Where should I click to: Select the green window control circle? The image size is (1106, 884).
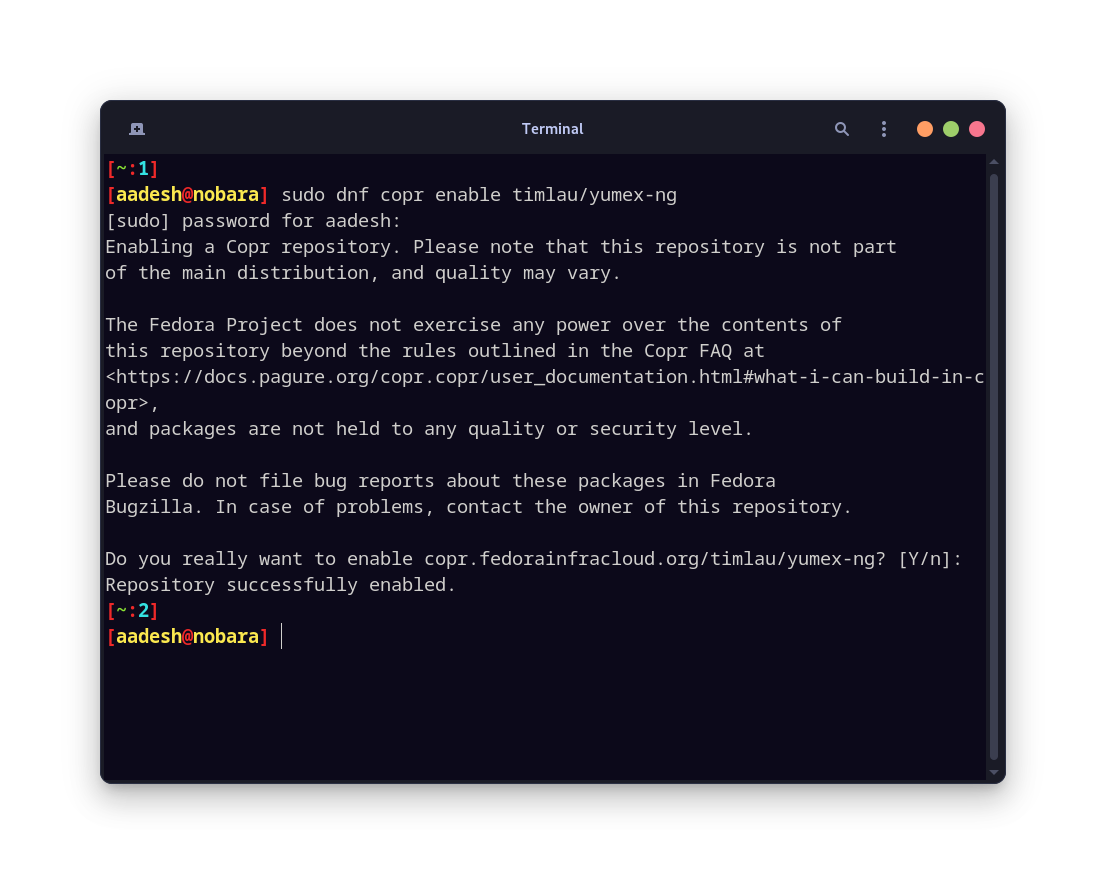(x=950, y=128)
